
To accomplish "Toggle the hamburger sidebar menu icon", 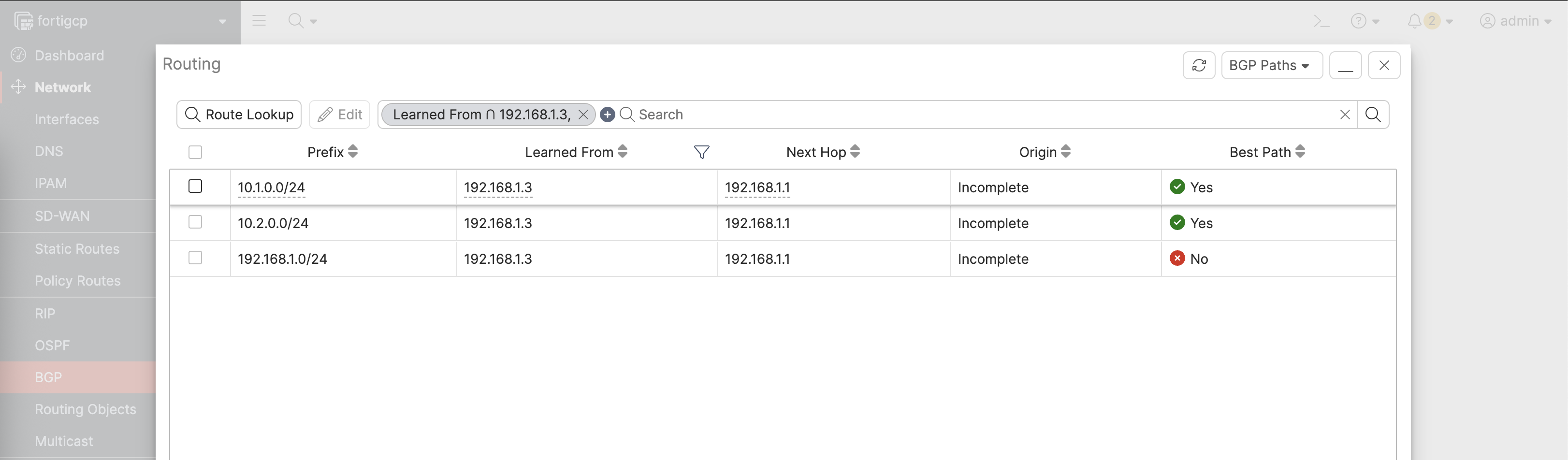I will click(x=259, y=21).
